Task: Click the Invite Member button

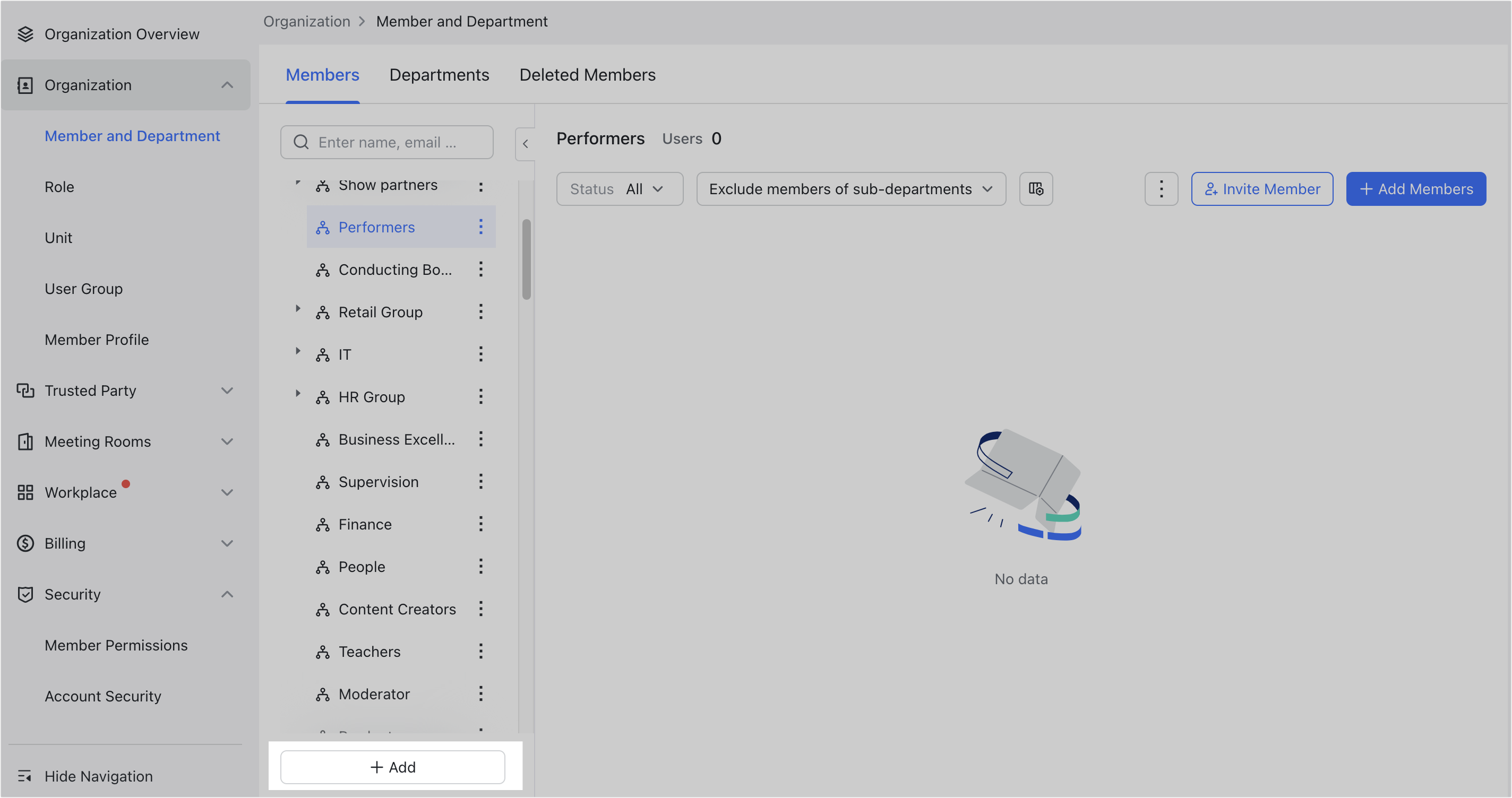Action: pyautogui.click(x=1262, y=189)
